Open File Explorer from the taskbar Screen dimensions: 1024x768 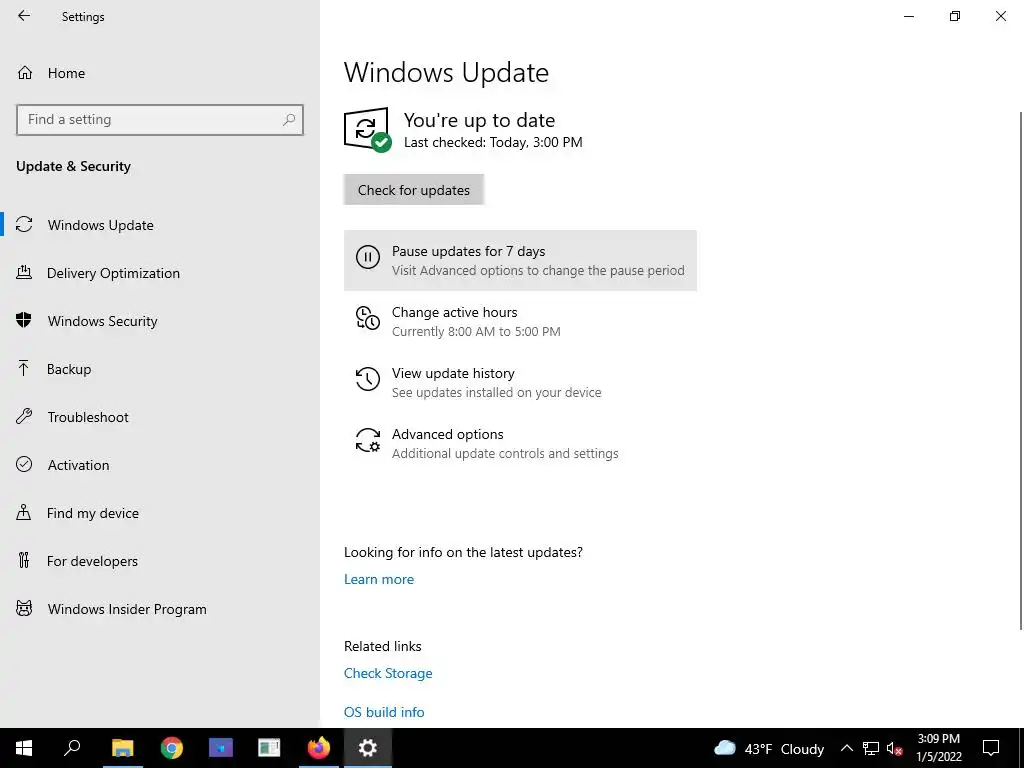point(122,748)
